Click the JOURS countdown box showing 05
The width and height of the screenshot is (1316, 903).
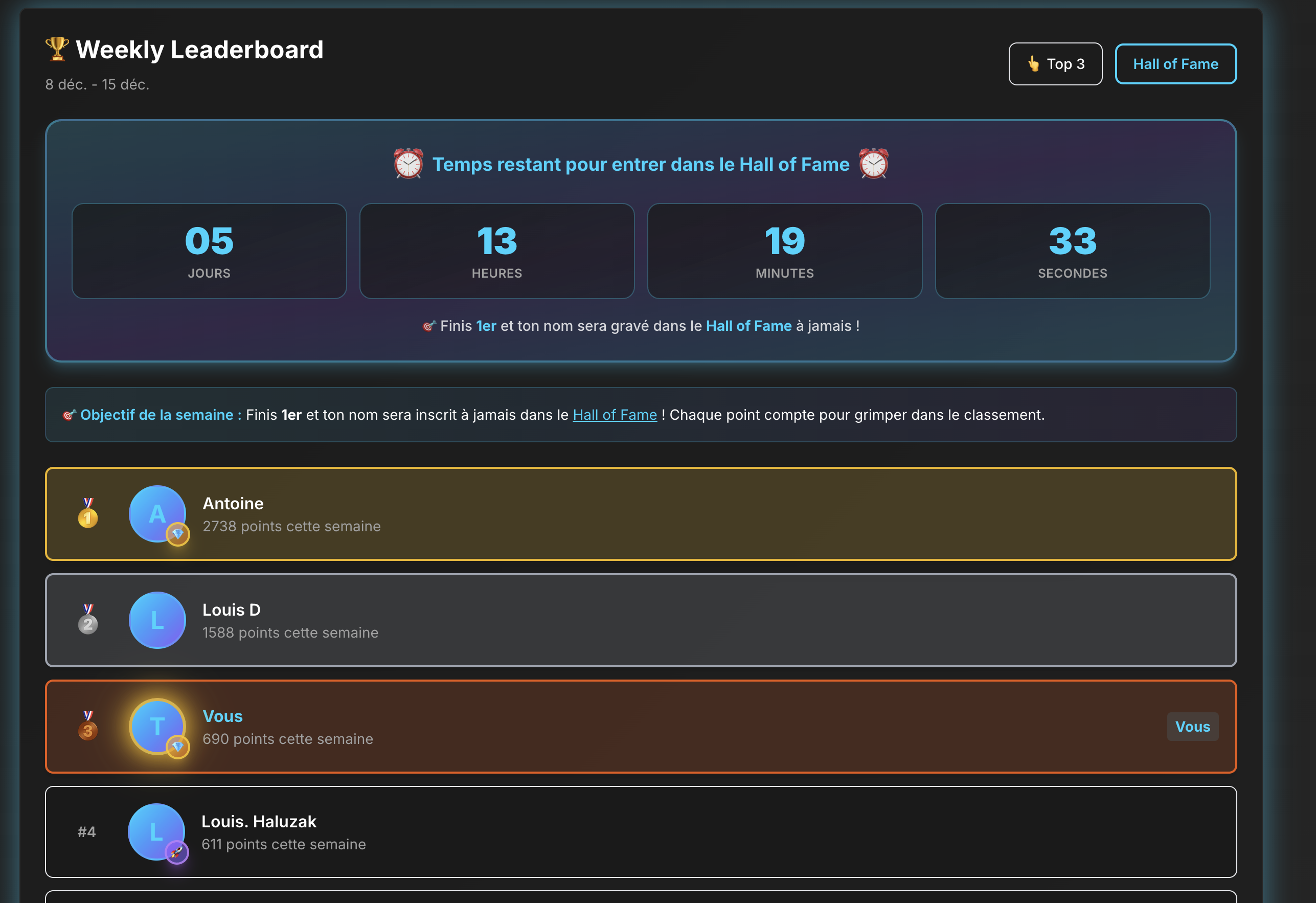(x=209, y=251)
